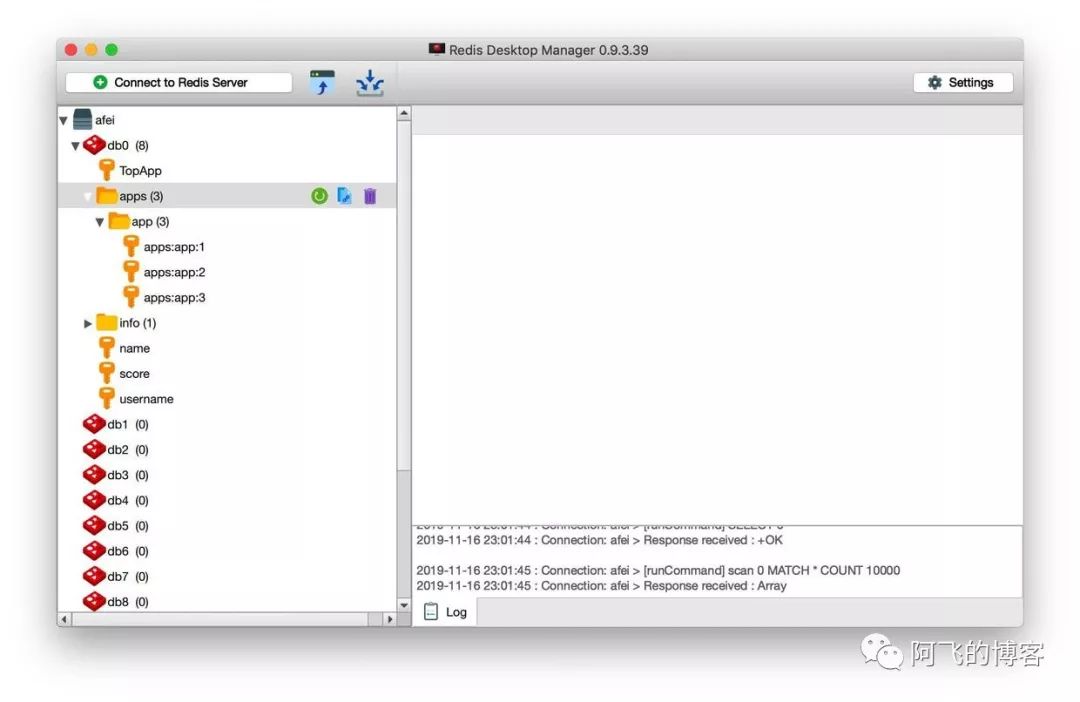Collapse the app (3) folder
Screen dimensions: 1080x702
[x=100, y=222]
